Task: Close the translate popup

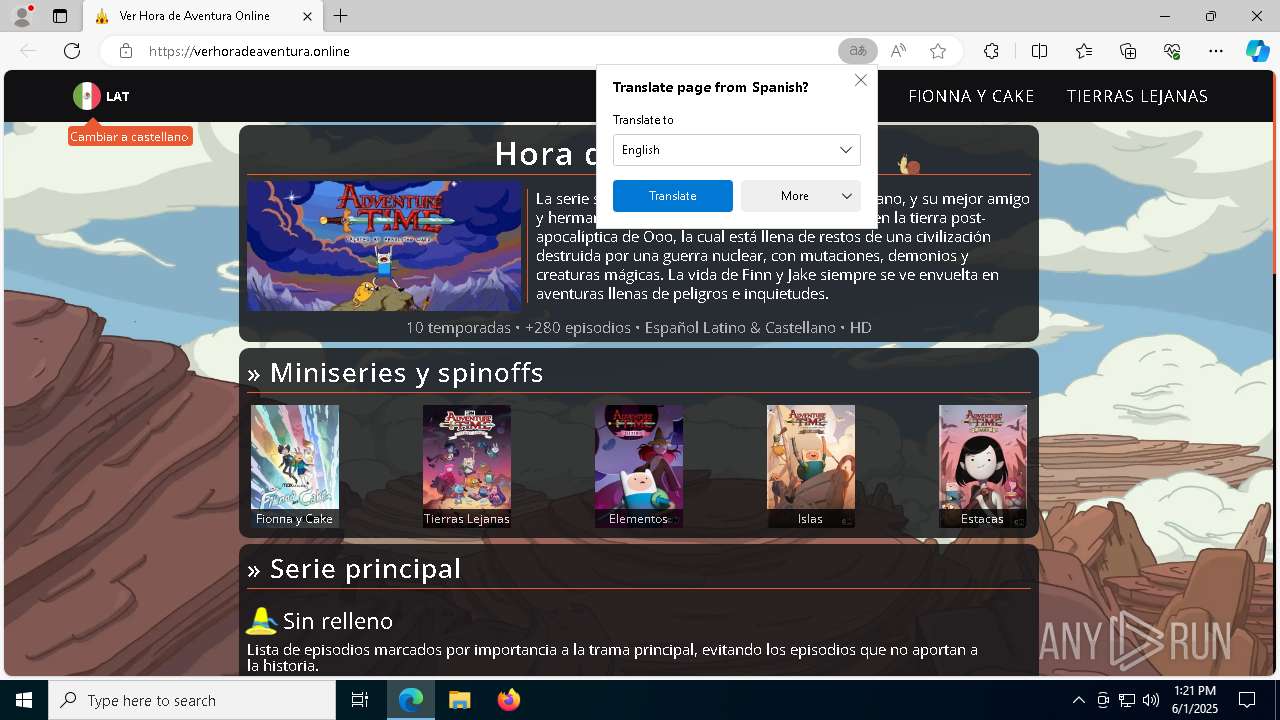Action: (861, 80)
